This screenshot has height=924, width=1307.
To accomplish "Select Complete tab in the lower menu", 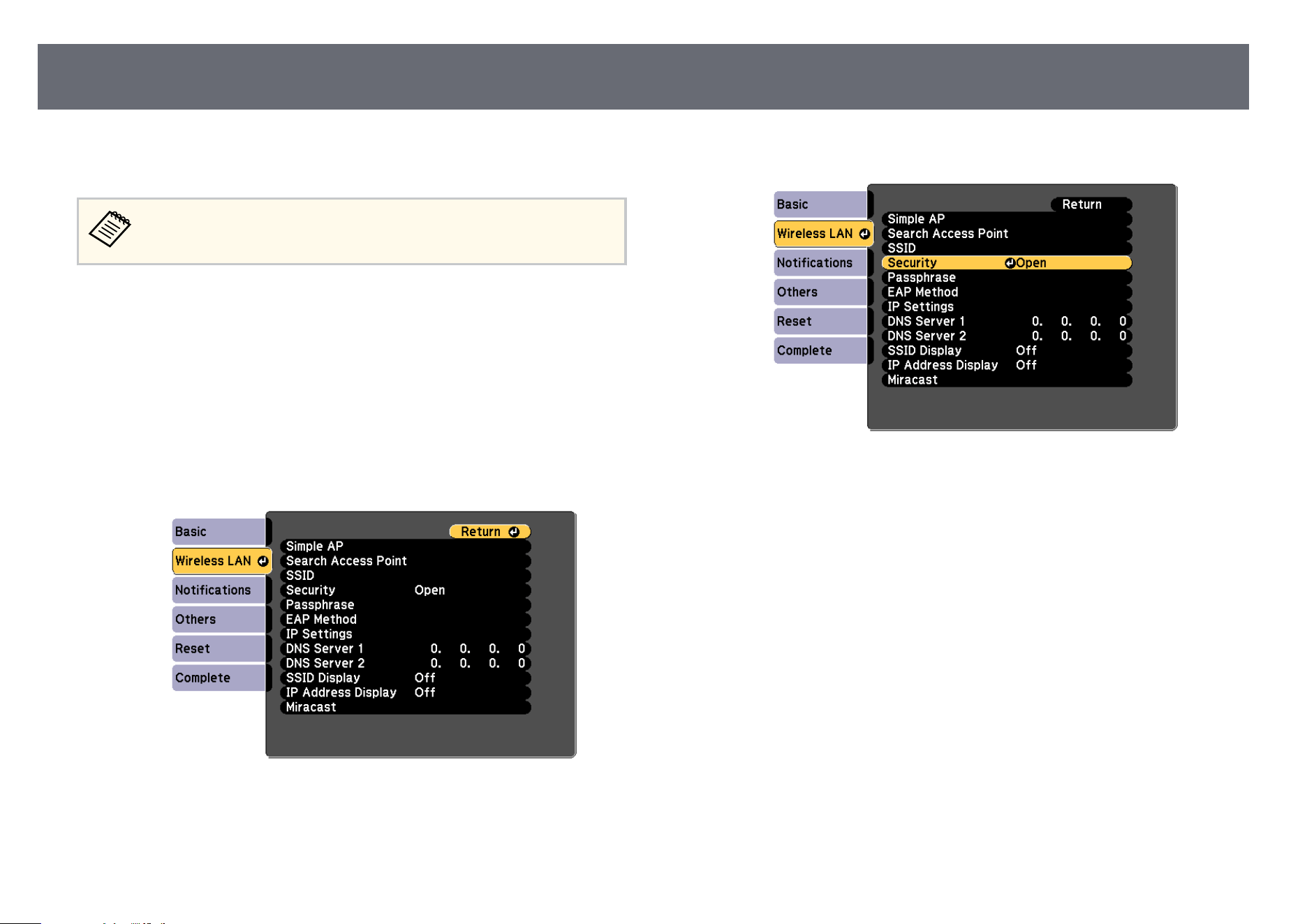I will [219, 678].
